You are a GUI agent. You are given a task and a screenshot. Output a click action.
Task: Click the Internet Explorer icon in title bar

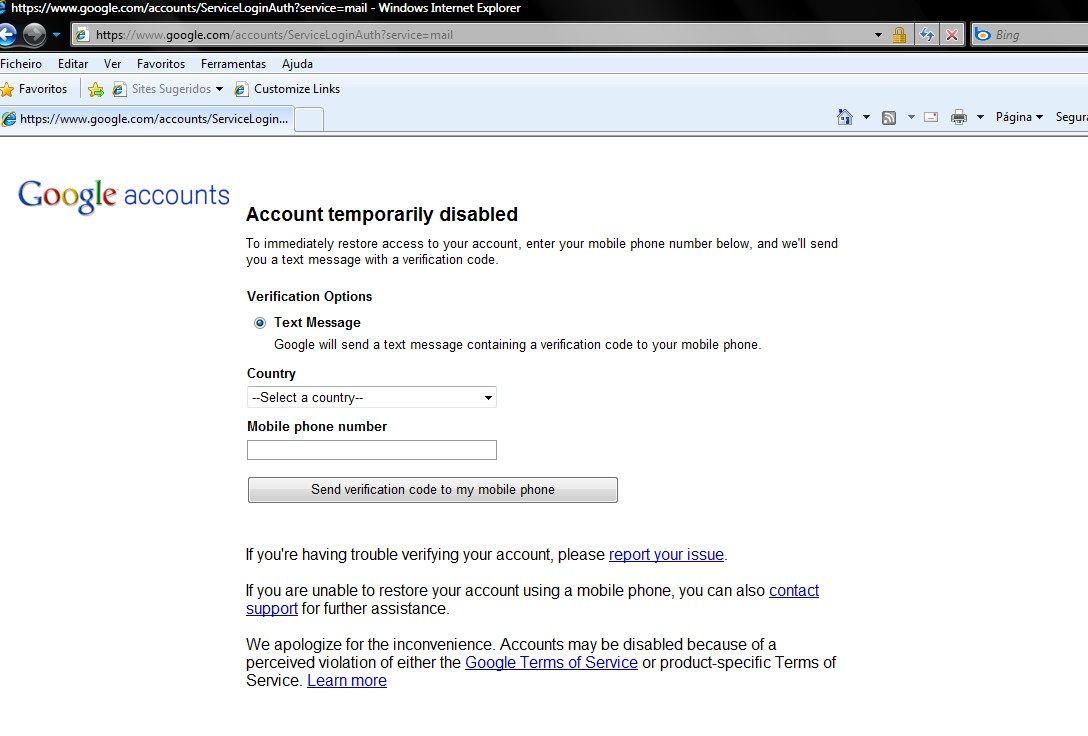point(2,8)
